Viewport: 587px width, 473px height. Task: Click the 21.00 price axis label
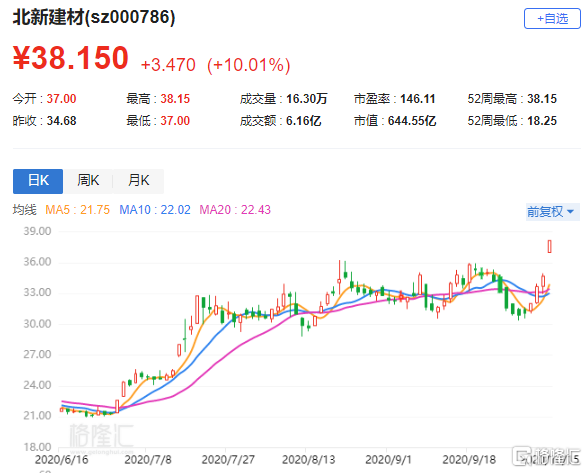point(37,416)
